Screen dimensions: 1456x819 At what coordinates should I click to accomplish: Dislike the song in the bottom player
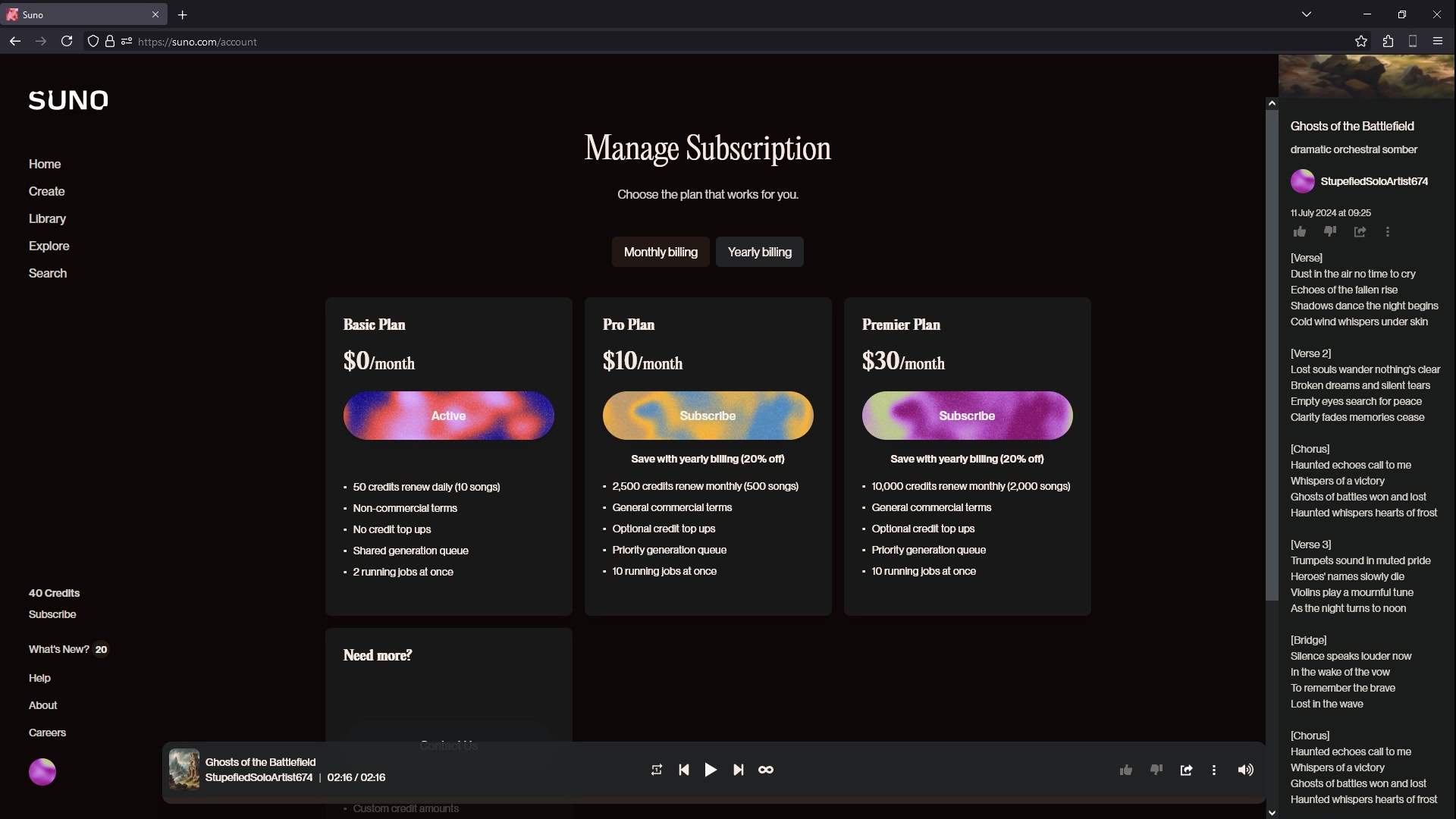(x=1156, y=770)
